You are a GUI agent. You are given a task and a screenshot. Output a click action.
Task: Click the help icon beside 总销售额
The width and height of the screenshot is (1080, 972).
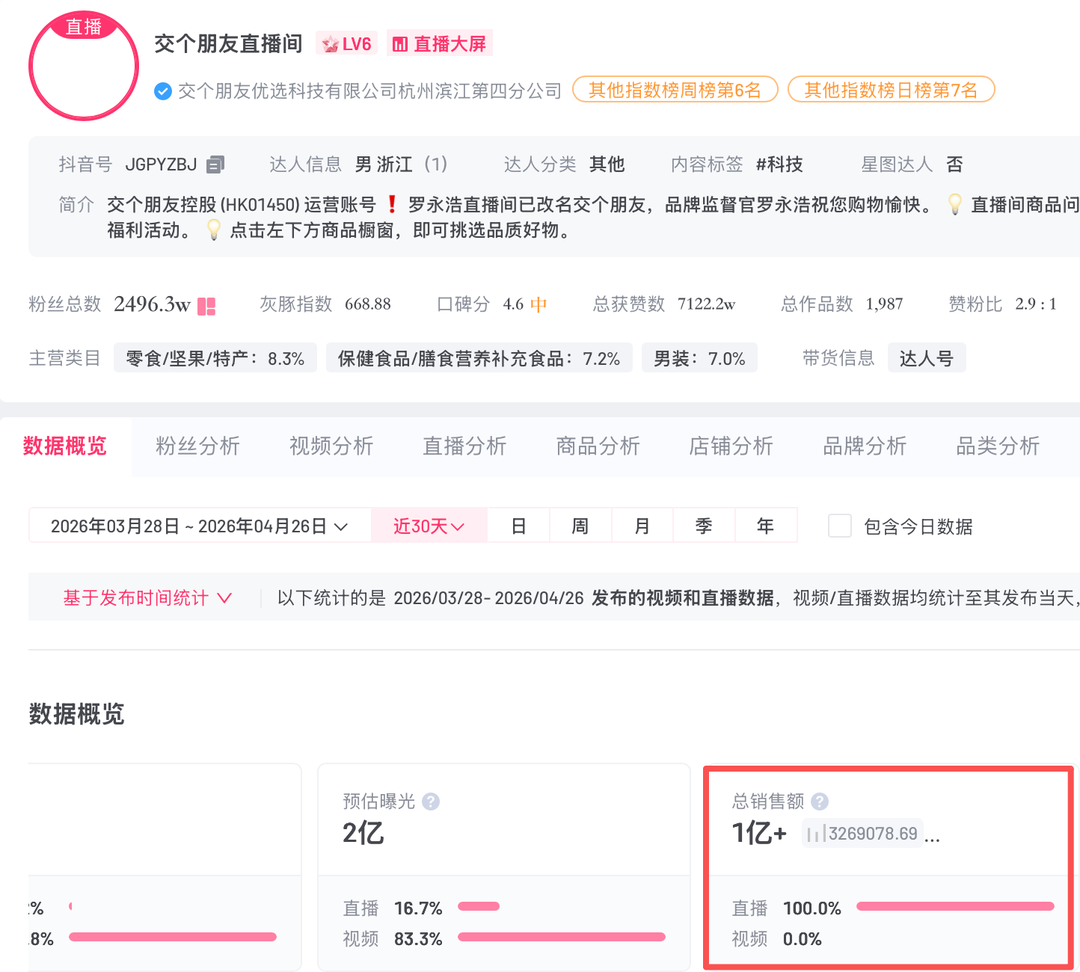click(819, 801)
